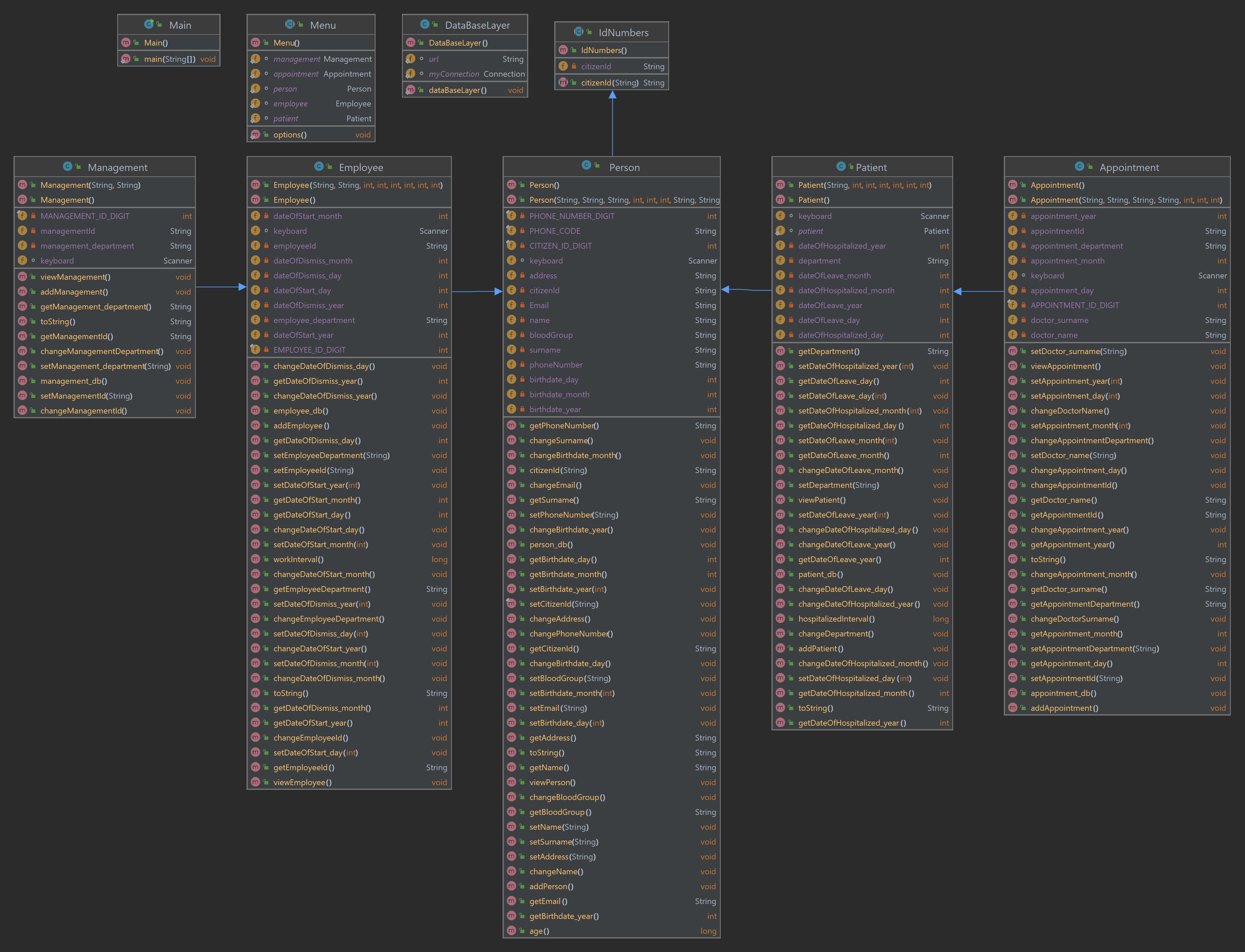Click method icon beside workInterval() in Employee
The image size is (1245, 952).
point(255,559)
